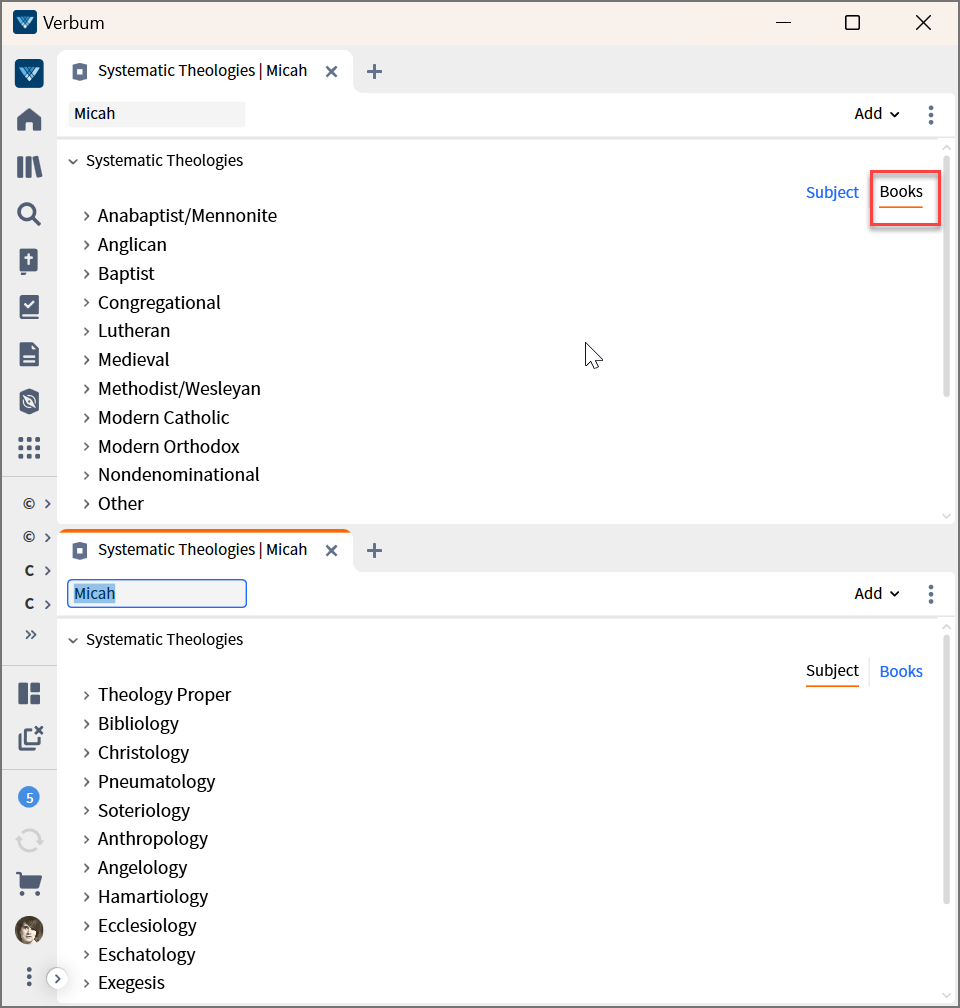This screenshot has width=960, height=1008.
Task: Activate top Systematic Theologies | Micah tab
Action: coord(203,71)
